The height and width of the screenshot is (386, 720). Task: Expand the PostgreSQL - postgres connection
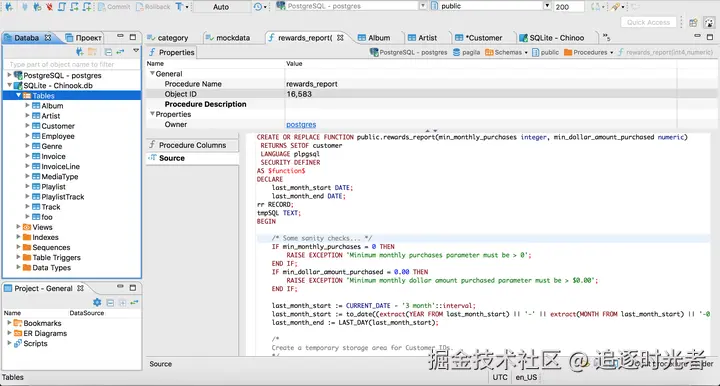tap(9, 75)
